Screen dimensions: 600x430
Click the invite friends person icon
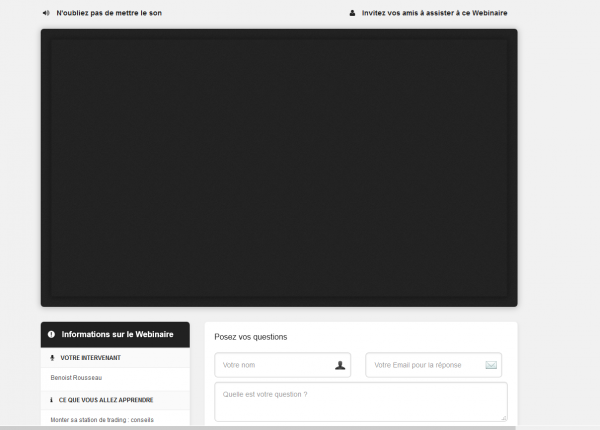[352, 13]
